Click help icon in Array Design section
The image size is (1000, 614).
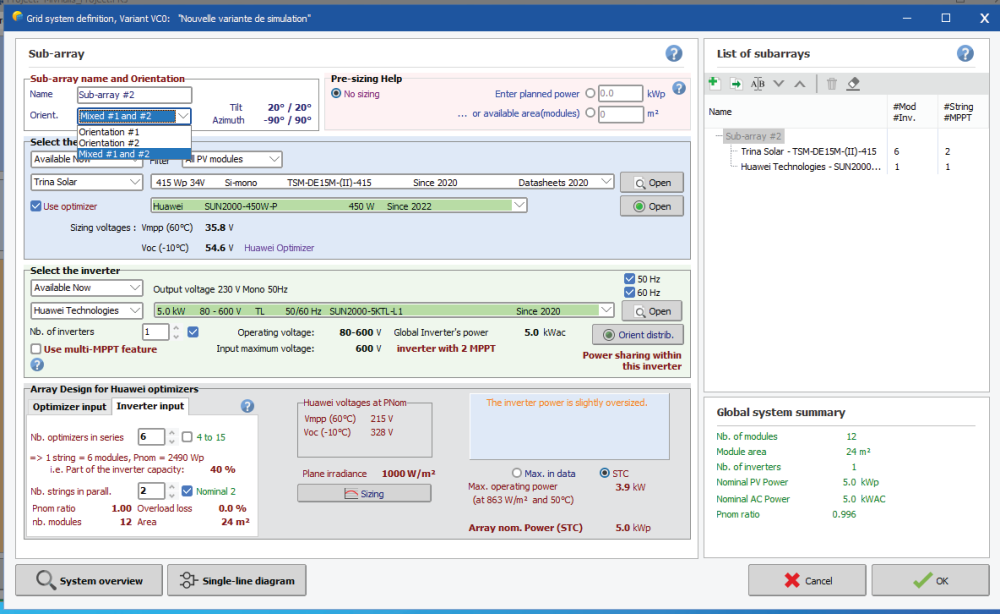[248, 406]
